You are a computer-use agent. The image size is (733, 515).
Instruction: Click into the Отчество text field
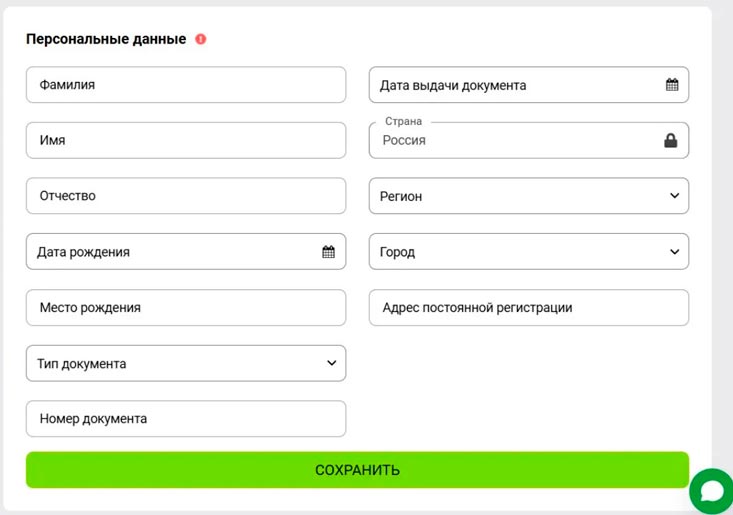click(185, 196)
